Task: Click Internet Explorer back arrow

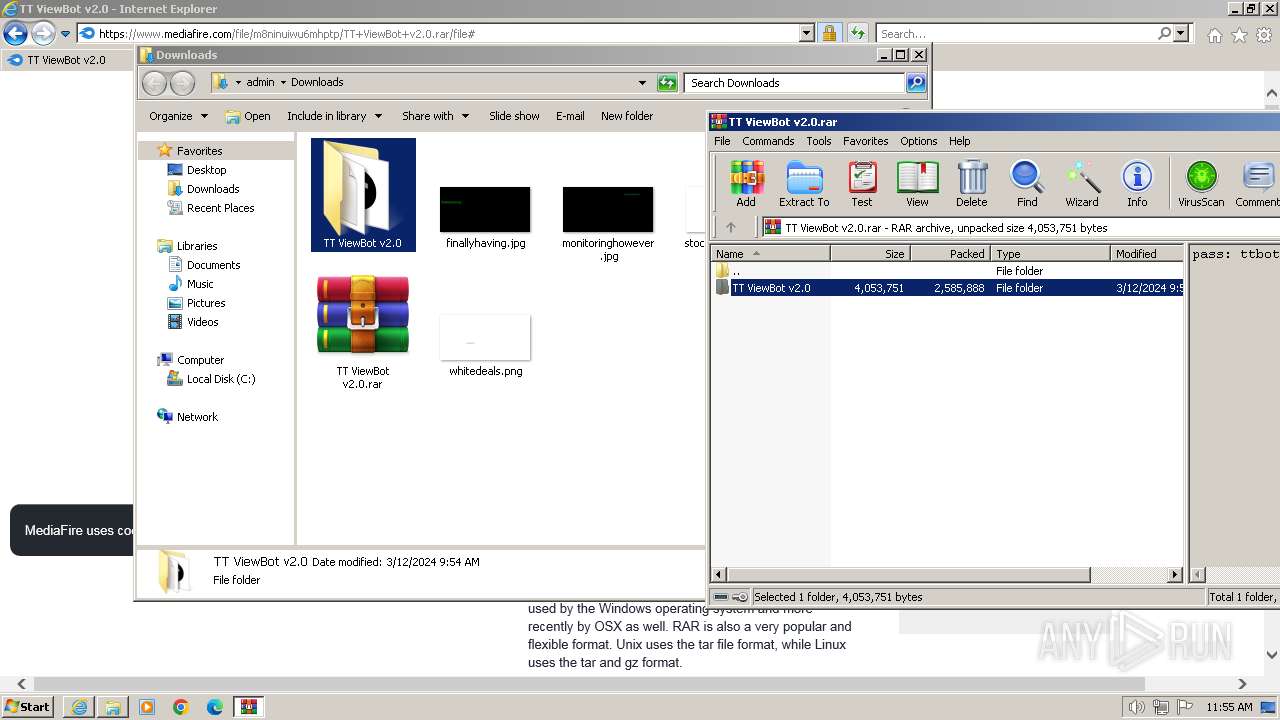Action: coord(15,33)
